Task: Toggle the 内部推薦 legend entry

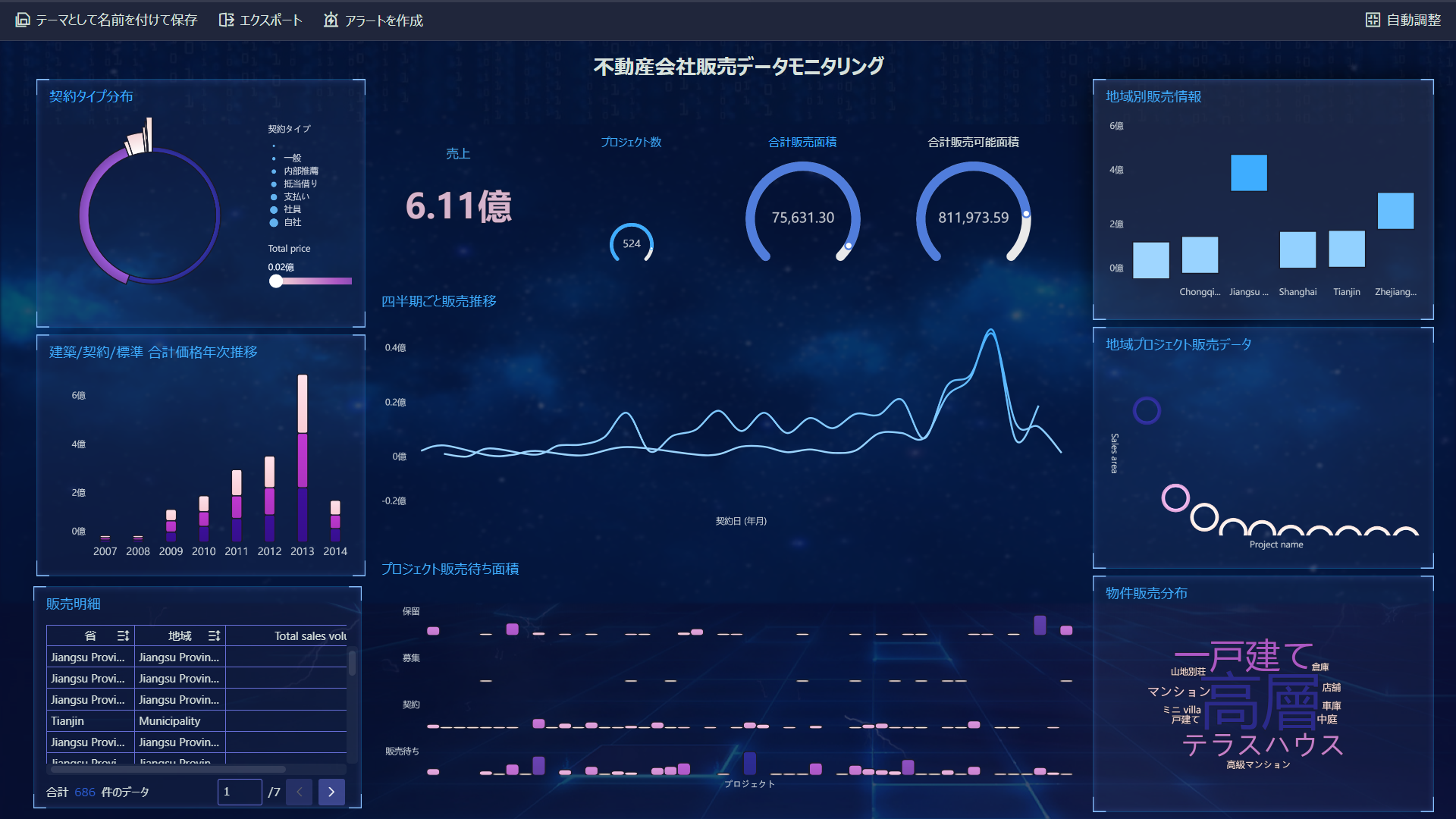Action: (x=300, y=171)
